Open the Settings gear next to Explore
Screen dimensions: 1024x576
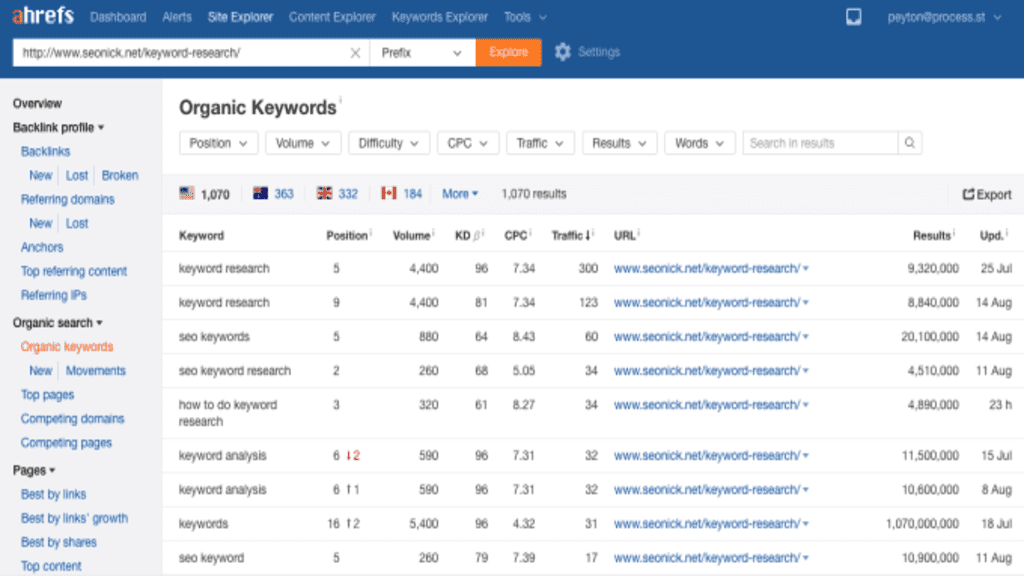(x=561, y=52)
